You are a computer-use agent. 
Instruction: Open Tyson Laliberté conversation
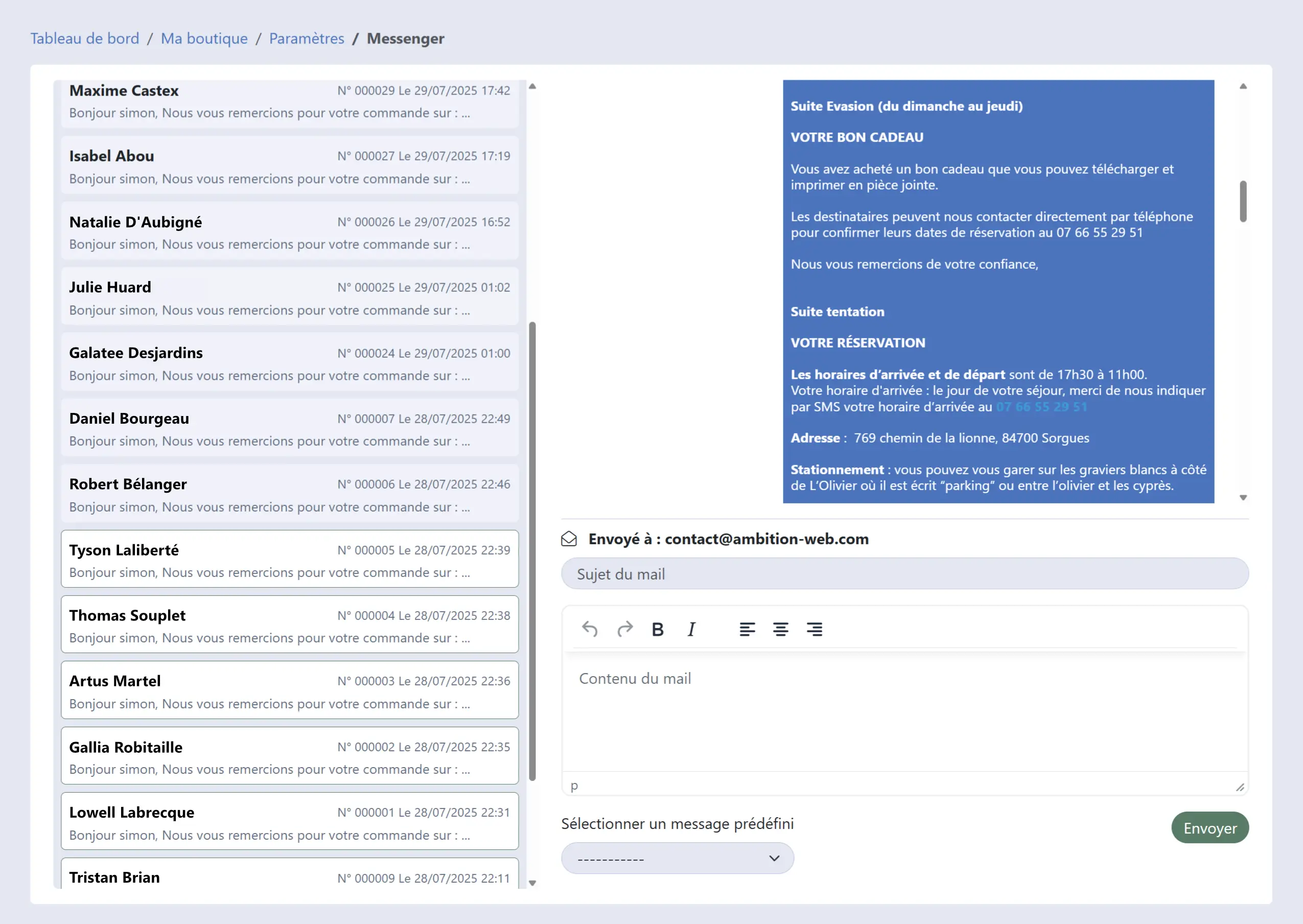(290, 559)
